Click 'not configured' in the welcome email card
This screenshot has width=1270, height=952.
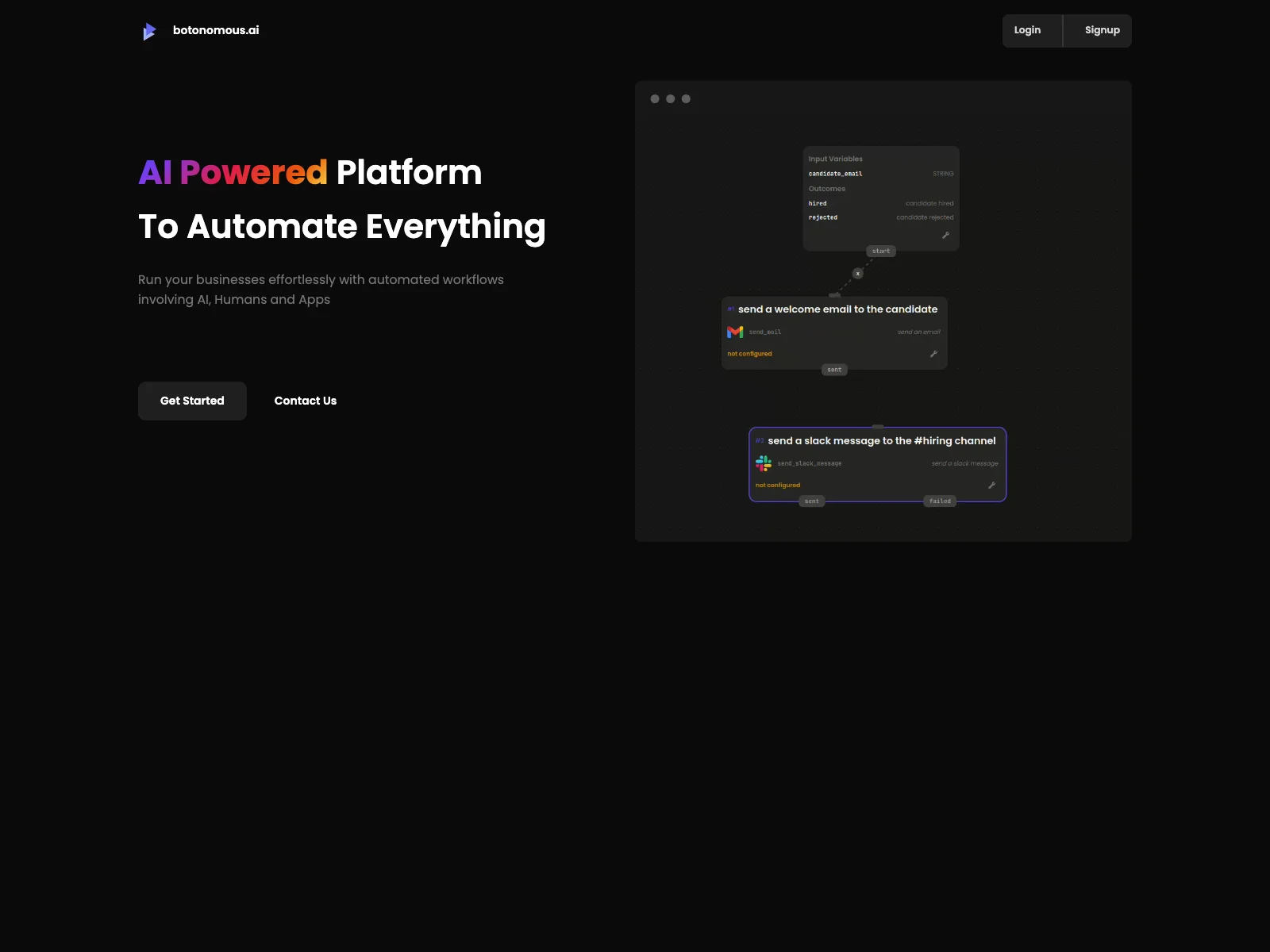[x=749, y=354]
